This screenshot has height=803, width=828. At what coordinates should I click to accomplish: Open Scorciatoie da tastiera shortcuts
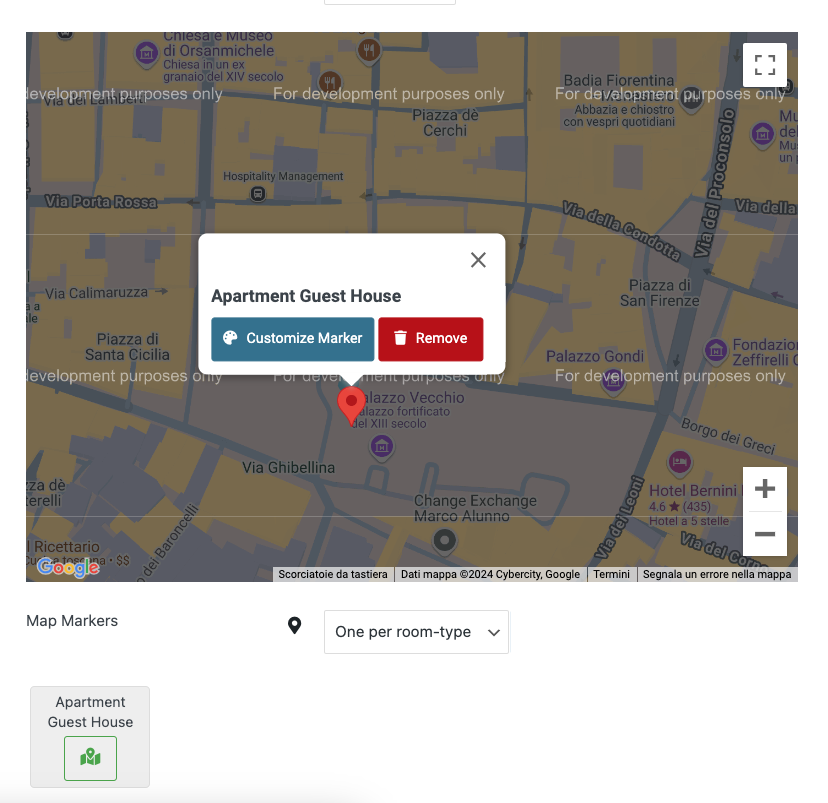(x=333, y=574)
